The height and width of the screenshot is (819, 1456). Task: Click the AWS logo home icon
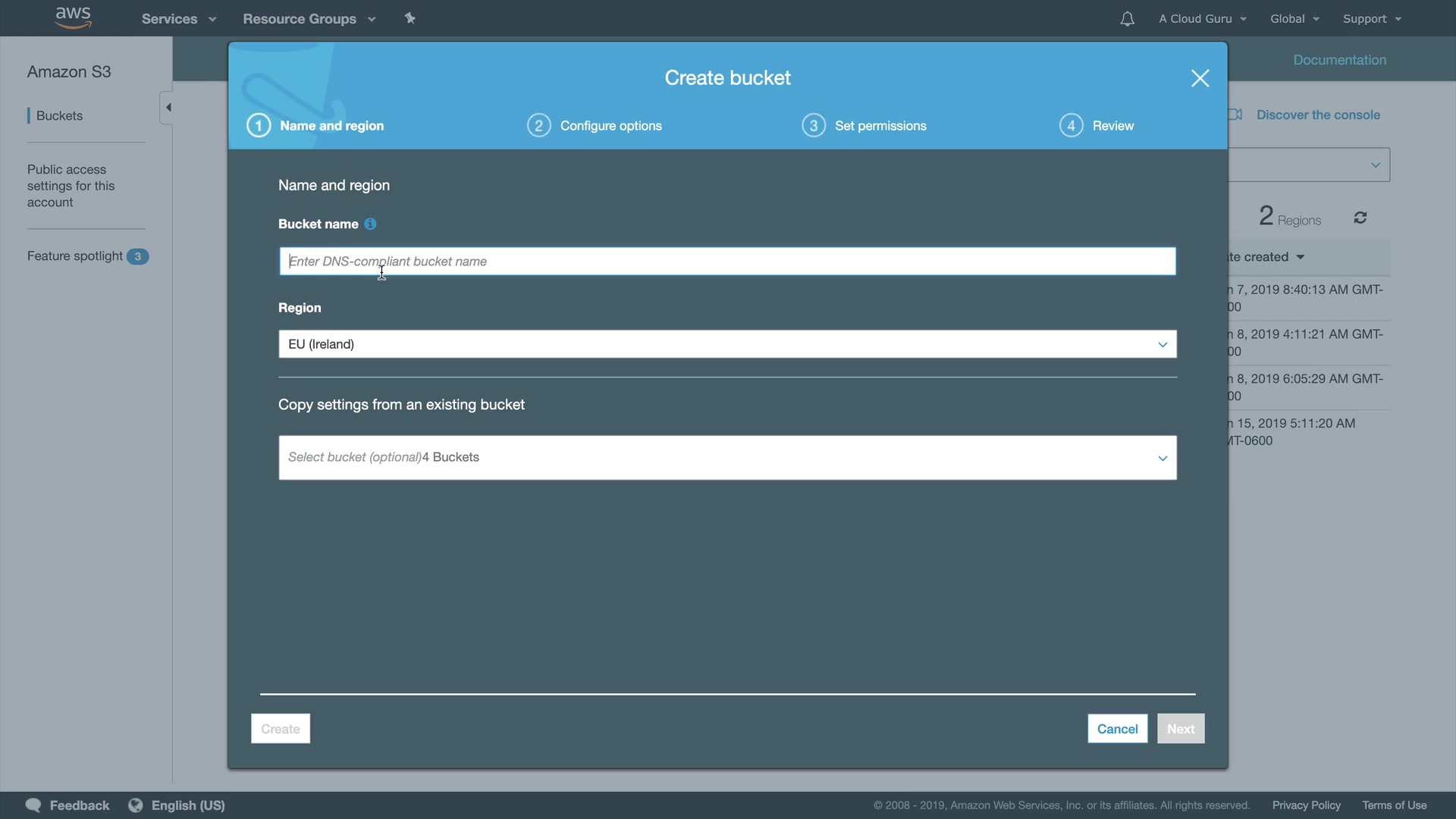(x=74, y=17)
